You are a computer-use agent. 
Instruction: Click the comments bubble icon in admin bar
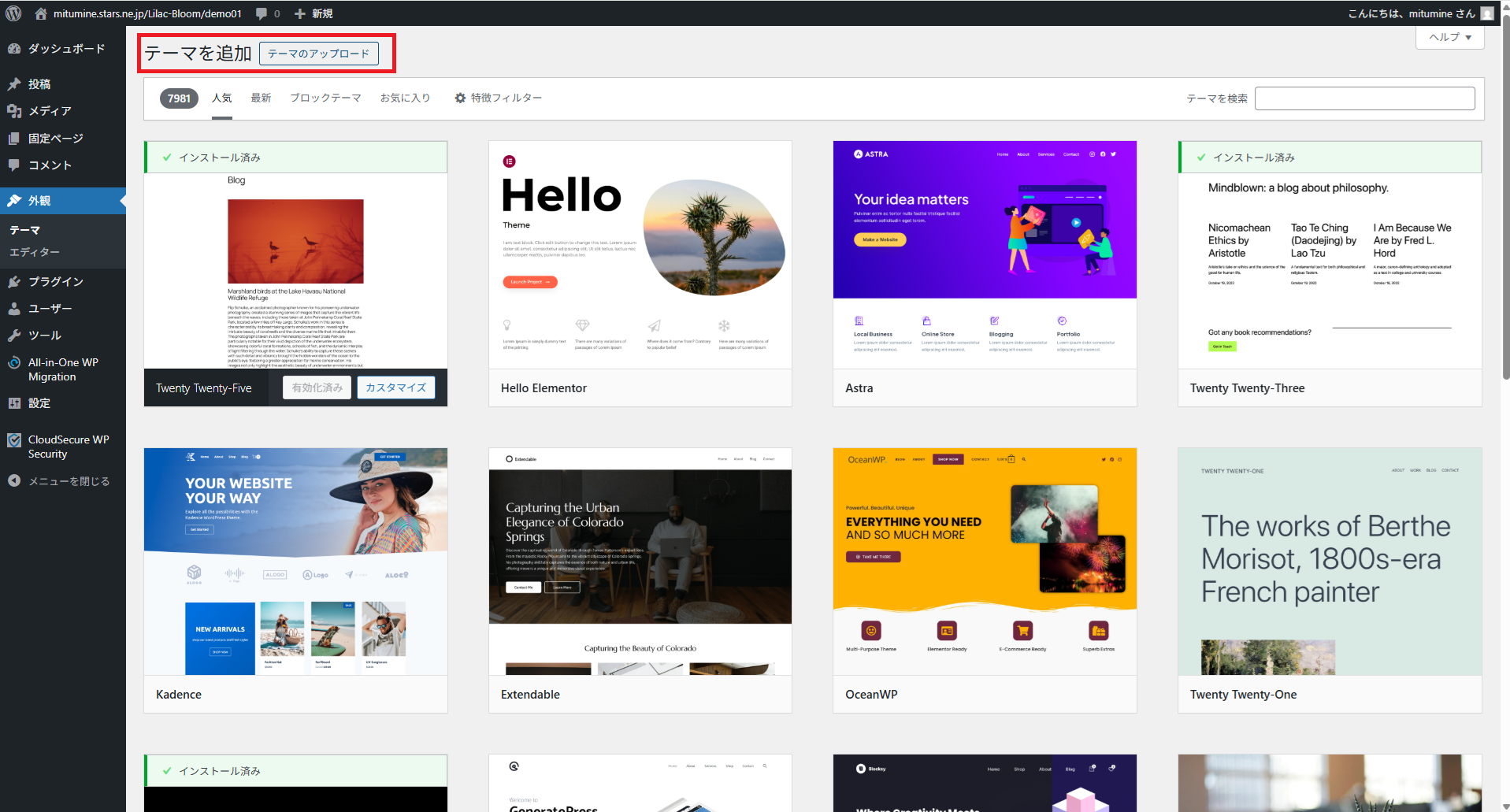262,13
